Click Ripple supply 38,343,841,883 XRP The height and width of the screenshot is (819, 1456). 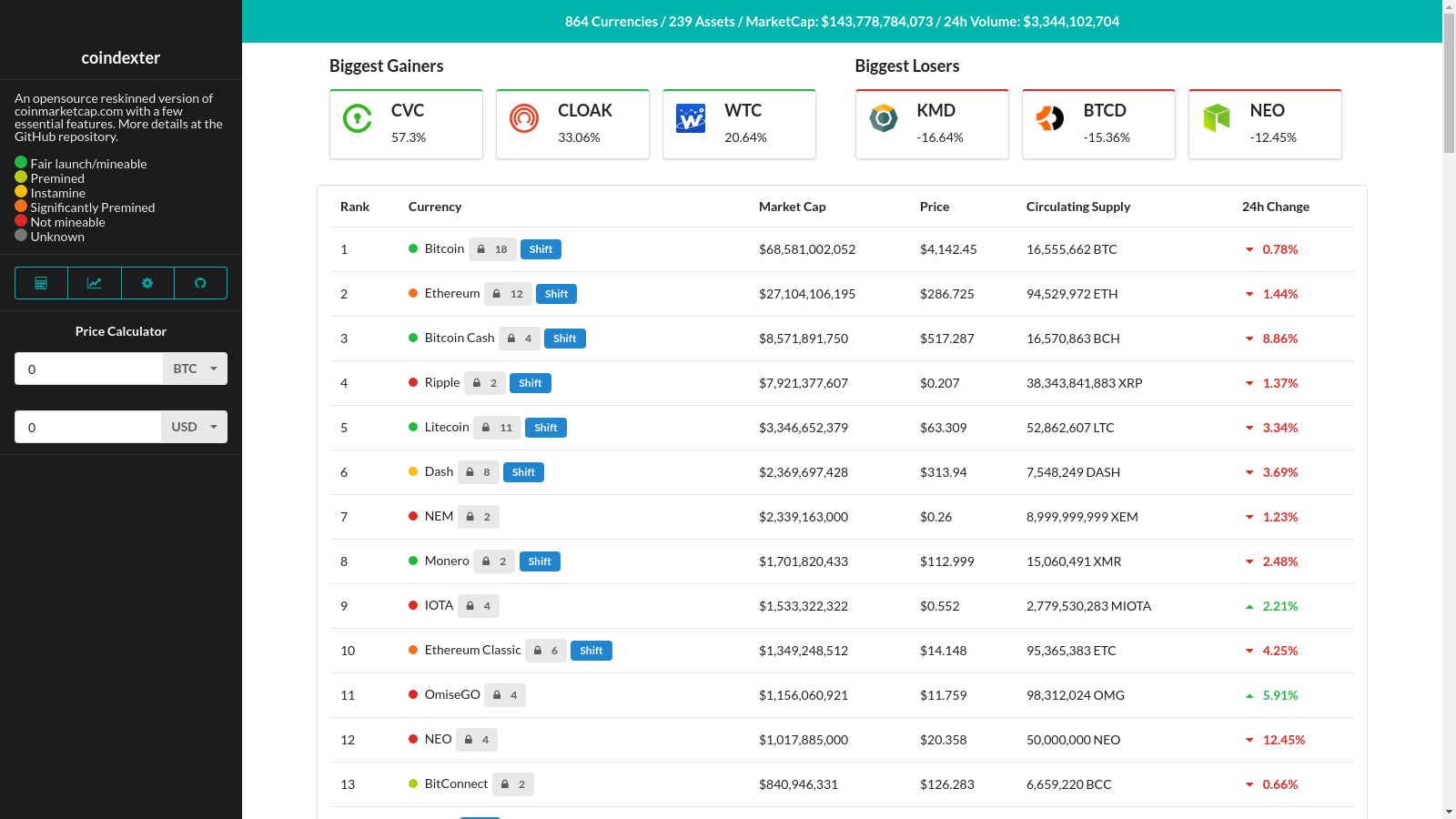[1085, 383]
